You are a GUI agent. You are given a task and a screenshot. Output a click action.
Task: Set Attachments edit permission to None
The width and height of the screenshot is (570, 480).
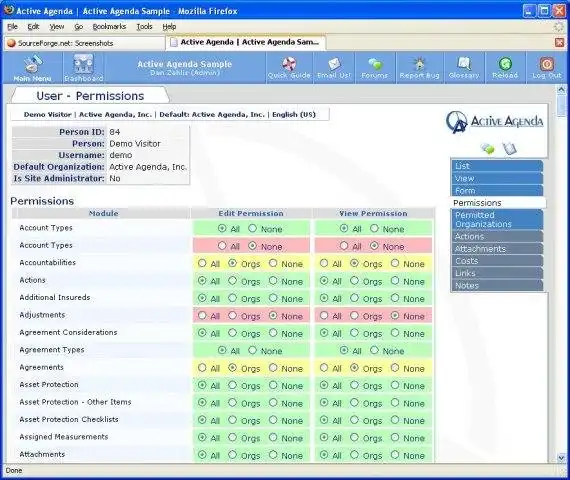(273, 455)
